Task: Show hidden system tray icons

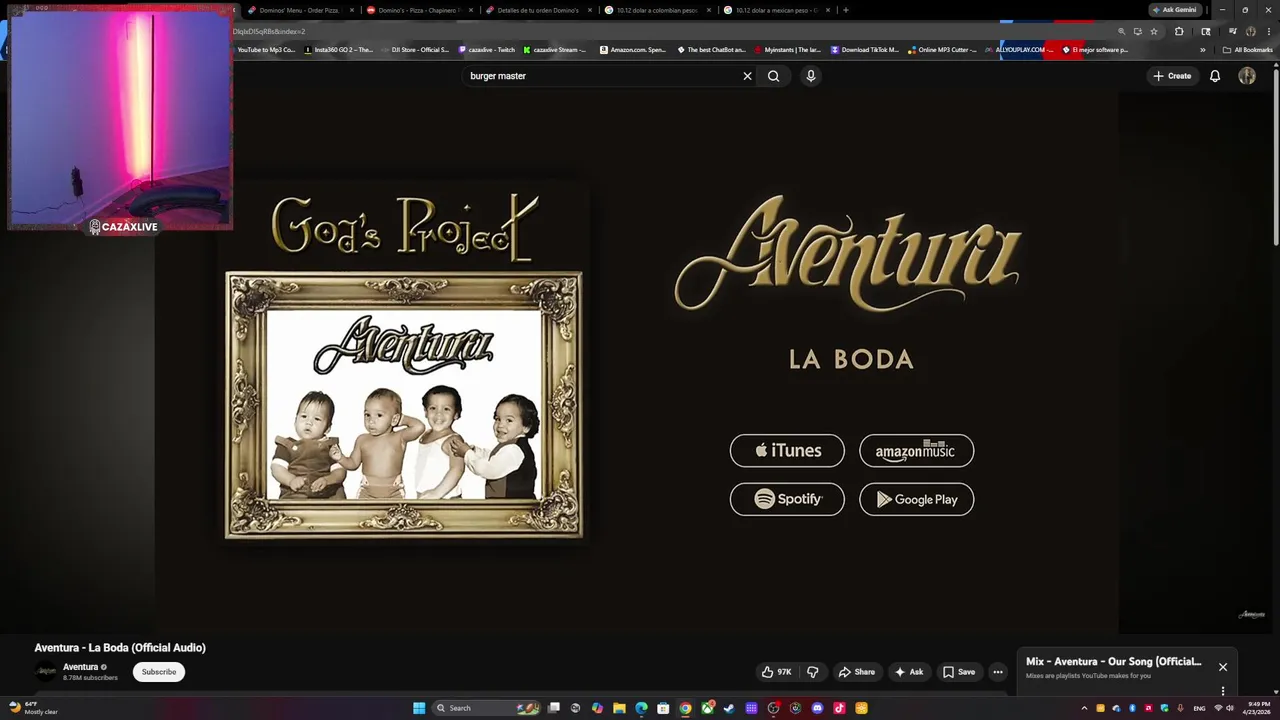Action: (x=1084, y=708)
